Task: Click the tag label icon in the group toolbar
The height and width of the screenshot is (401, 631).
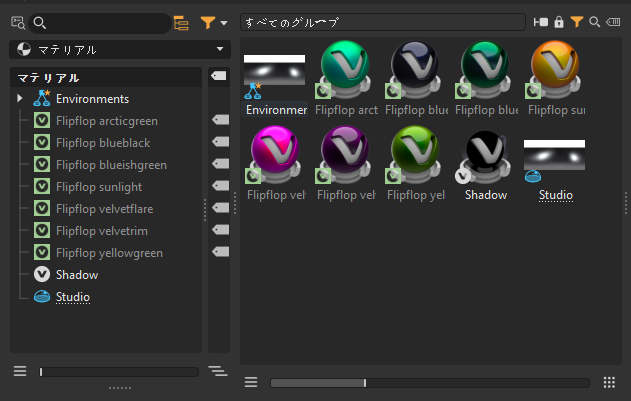Action: pos(613,22)
